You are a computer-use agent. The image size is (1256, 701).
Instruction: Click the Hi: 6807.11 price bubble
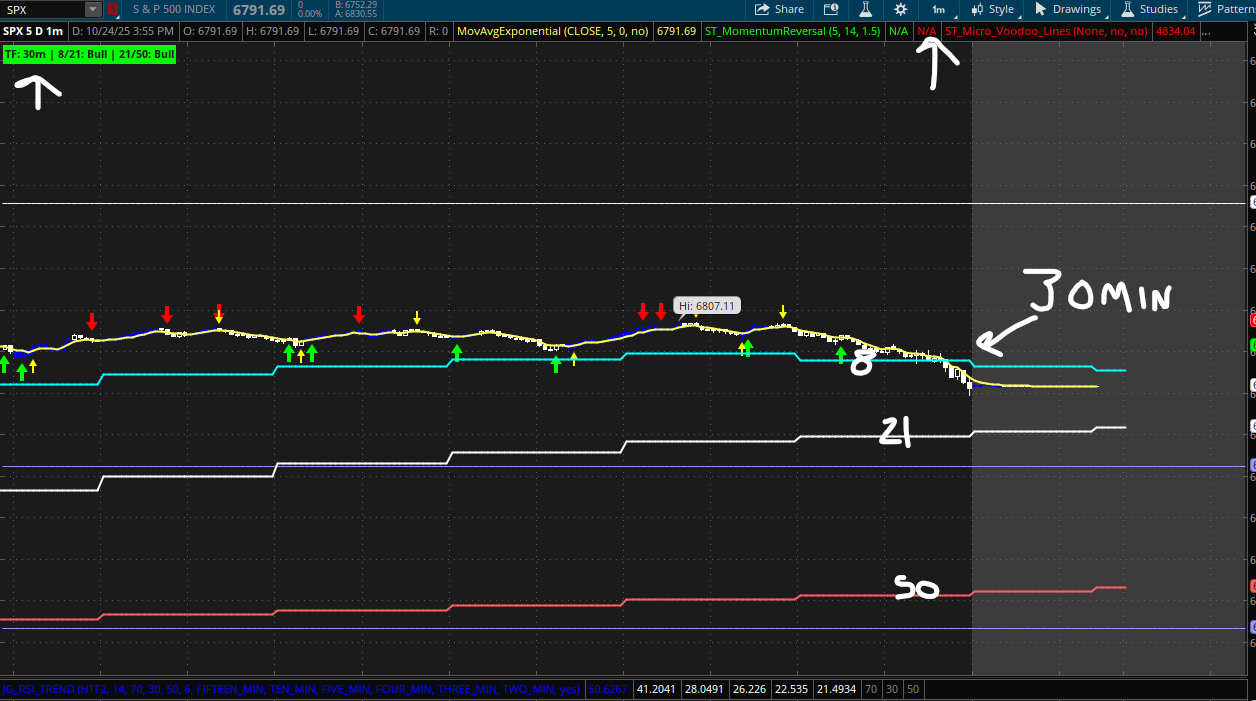[707, 306]
